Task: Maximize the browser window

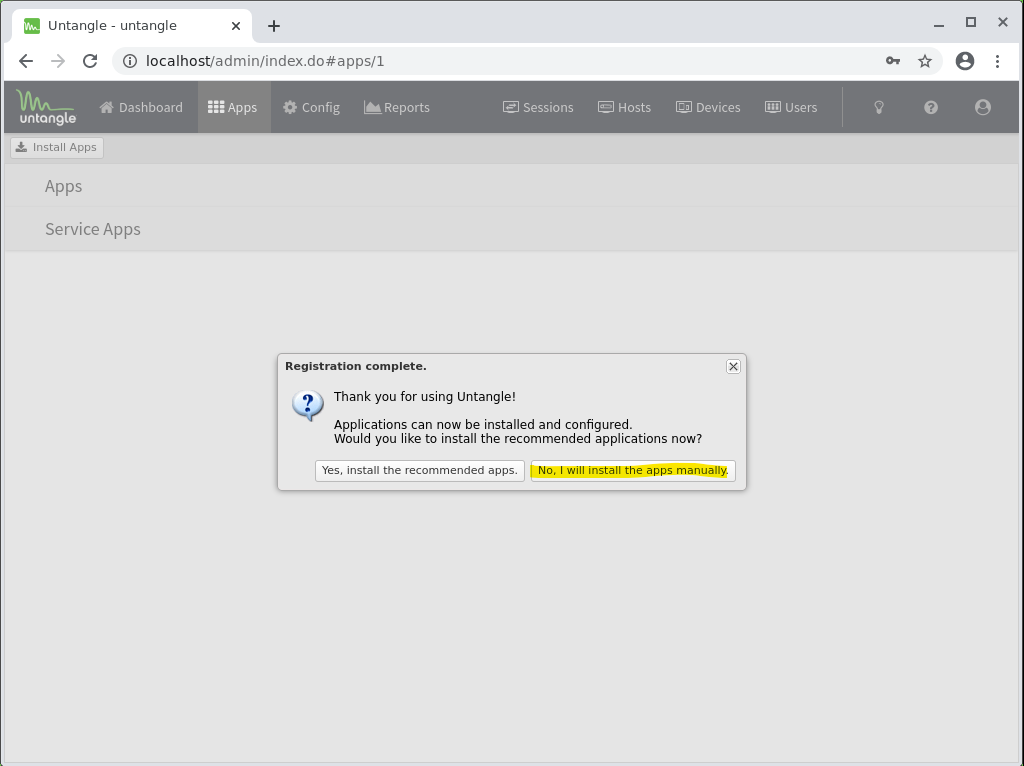Action: pos(970,23)
